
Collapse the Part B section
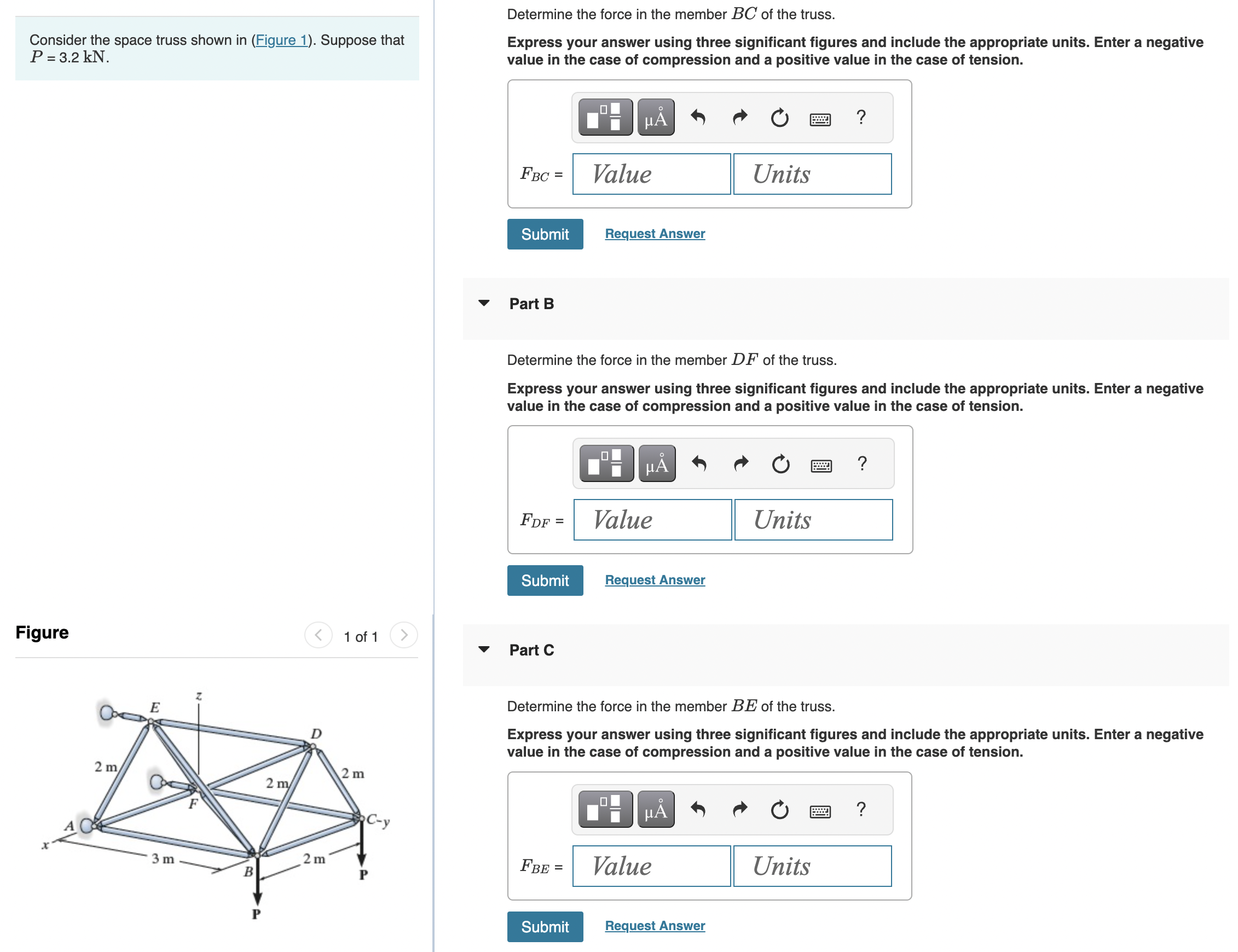tap(483, 304)
